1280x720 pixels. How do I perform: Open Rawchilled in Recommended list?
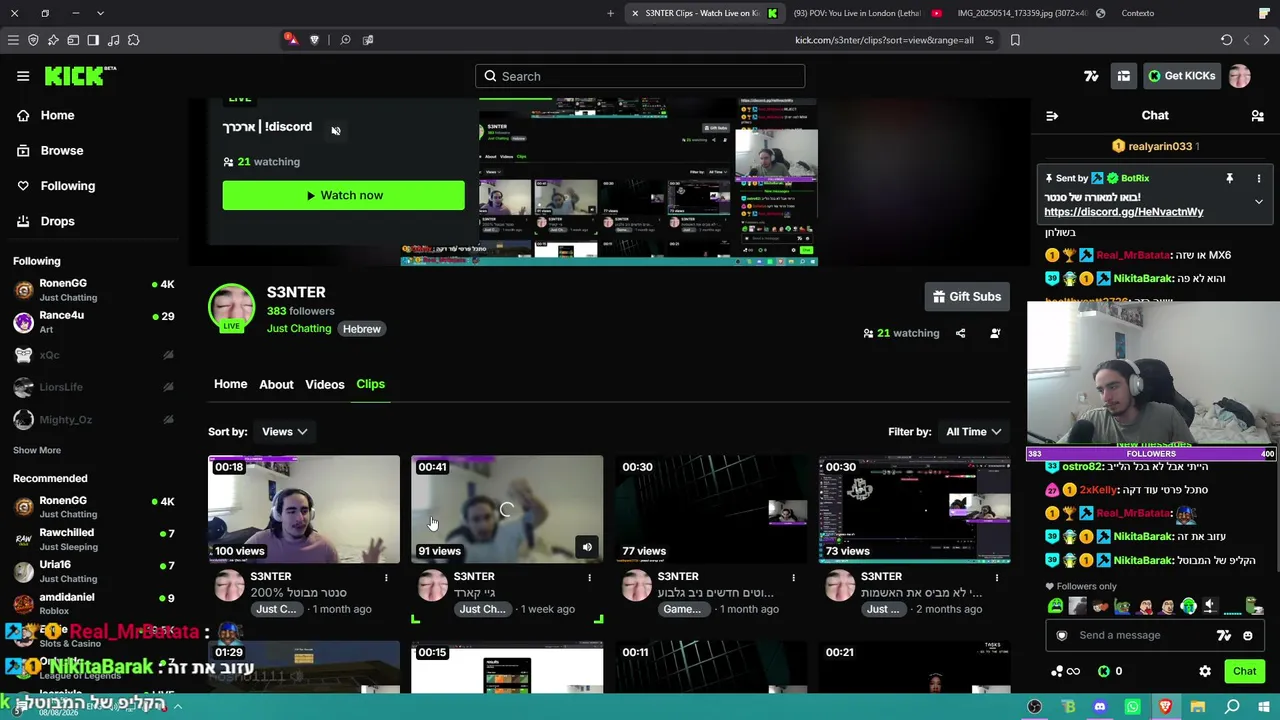94,539
